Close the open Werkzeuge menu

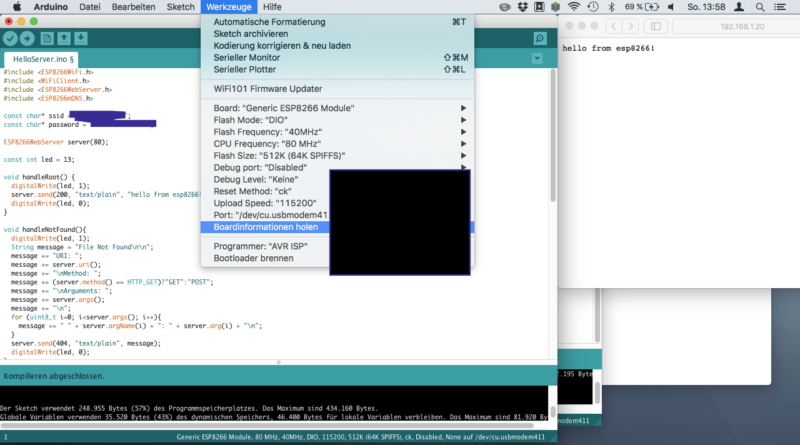click(x=229, y=7)
